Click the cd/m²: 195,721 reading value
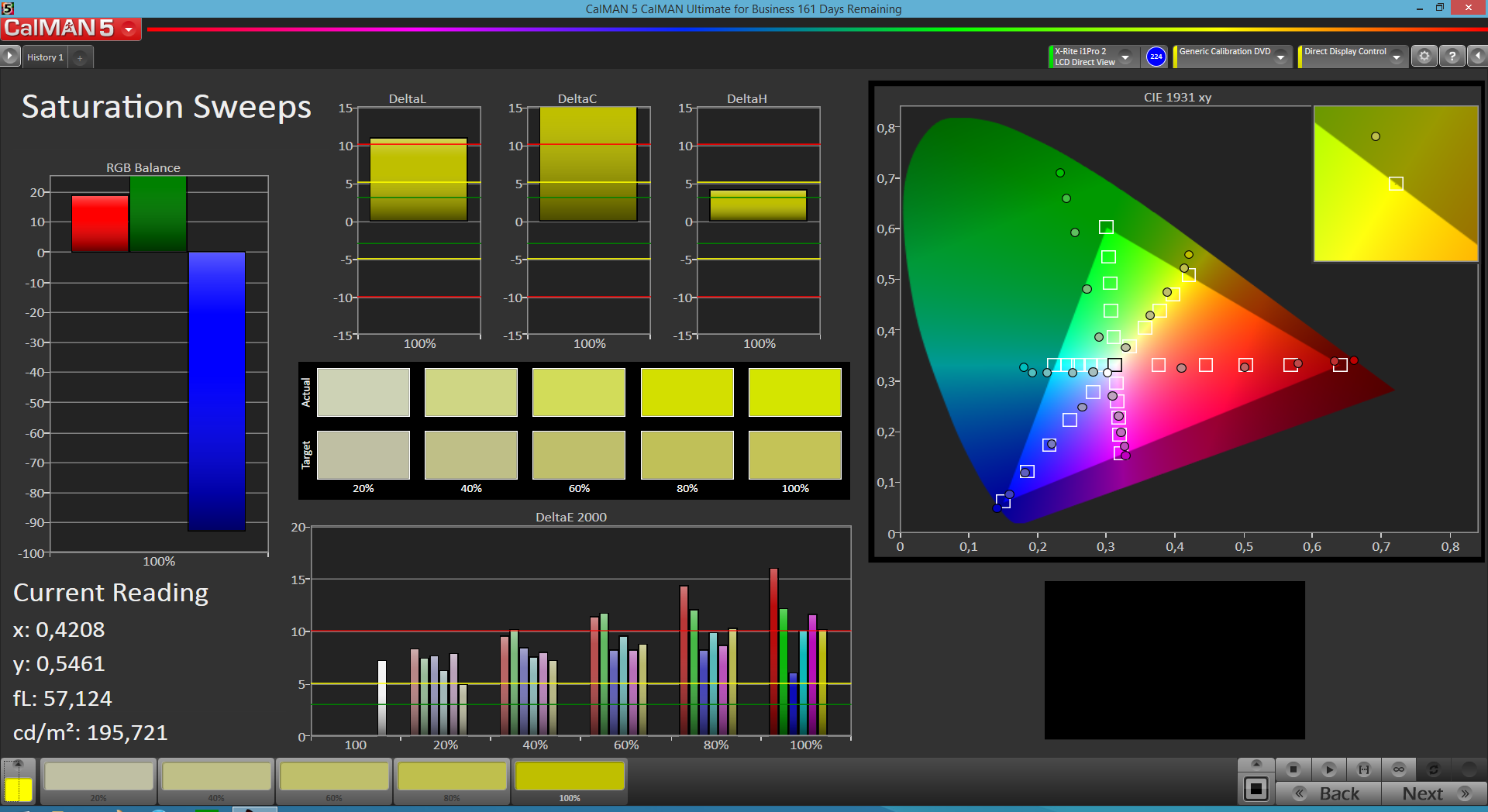The height and width of the screenshot is (812, 1488). tap(90, 732)
